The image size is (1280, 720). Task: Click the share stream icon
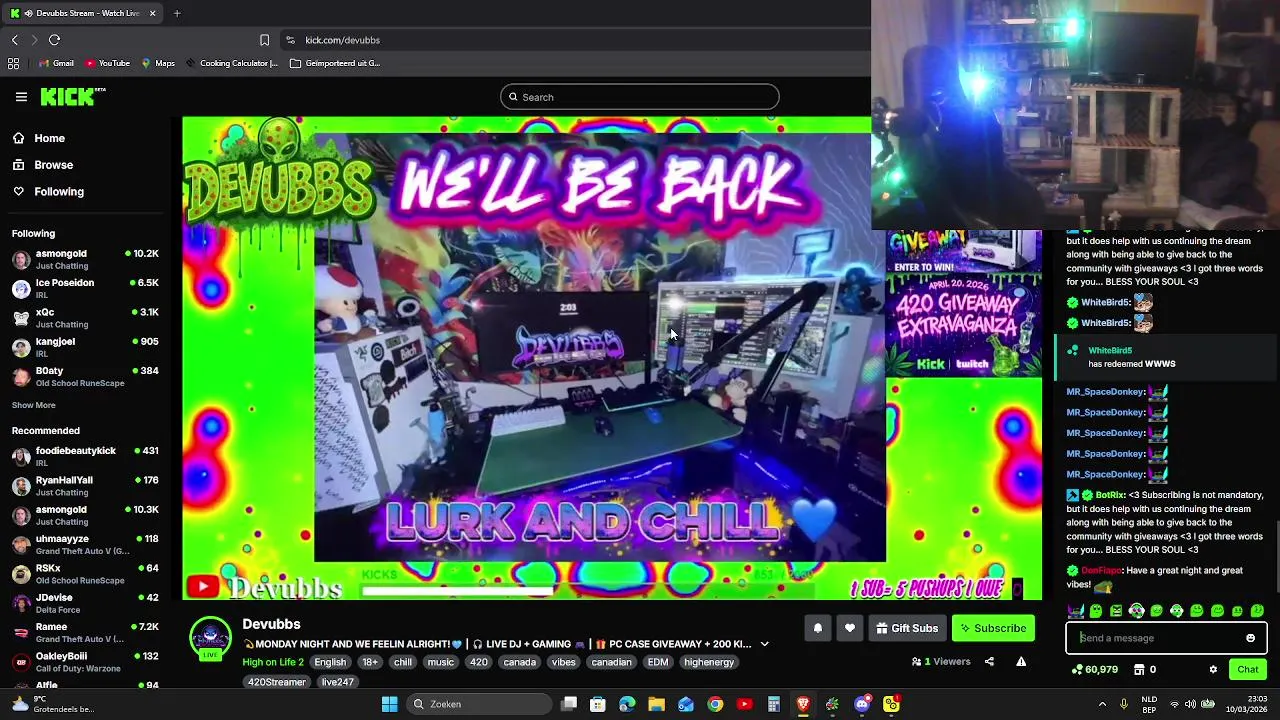point(989,661)
